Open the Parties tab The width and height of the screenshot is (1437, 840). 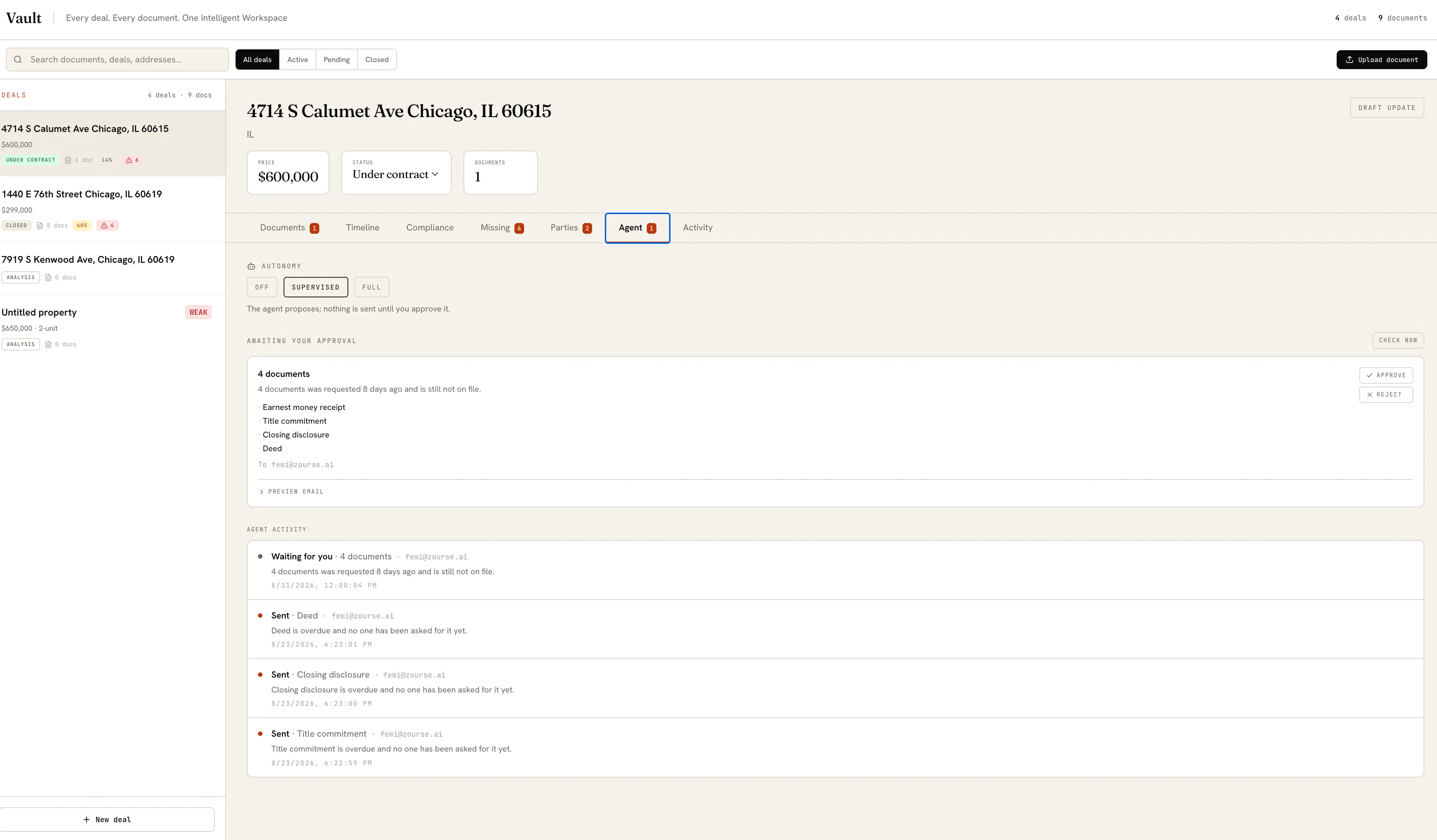tap(571, 227)
